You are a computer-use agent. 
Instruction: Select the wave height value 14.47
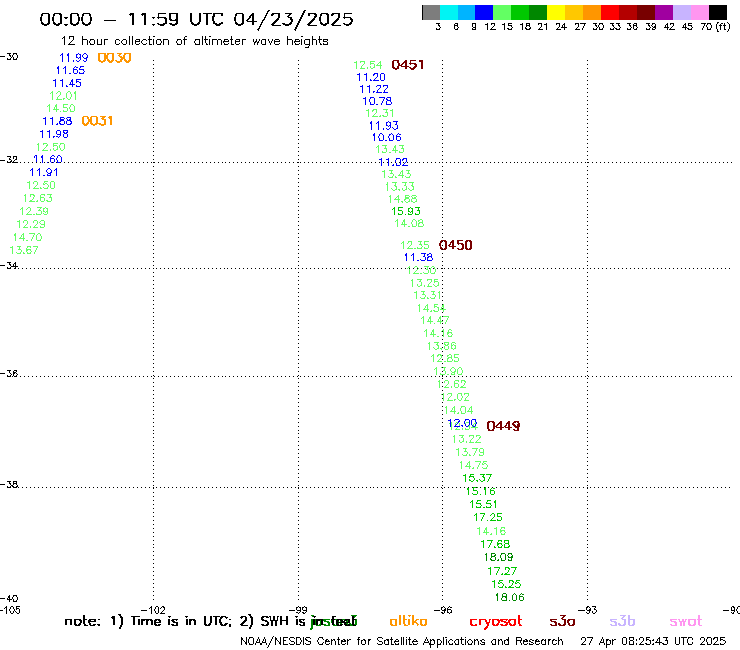(x=435, y=320)
